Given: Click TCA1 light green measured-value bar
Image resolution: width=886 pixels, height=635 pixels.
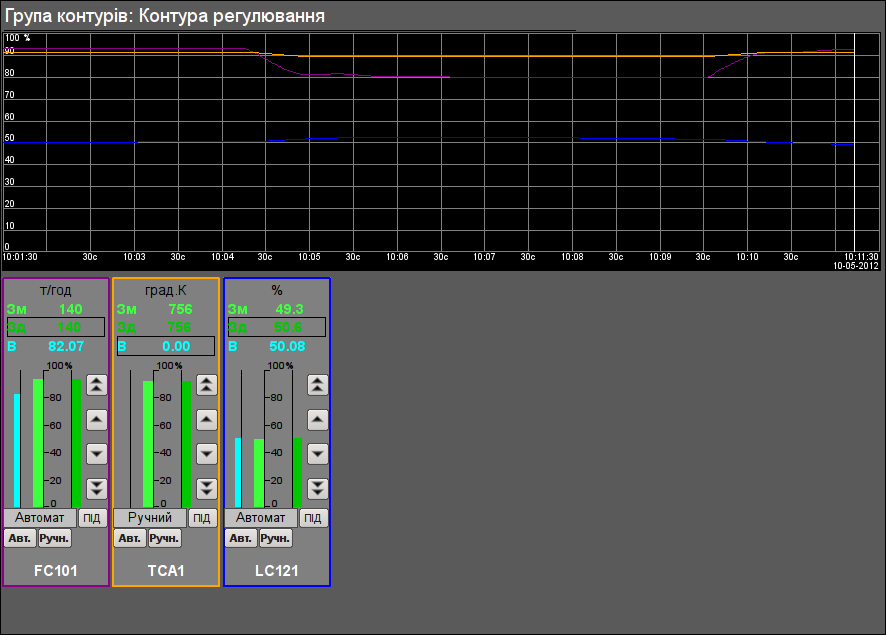Looking at the screenshot, I should pyautogui.click(x=148, y=444).
